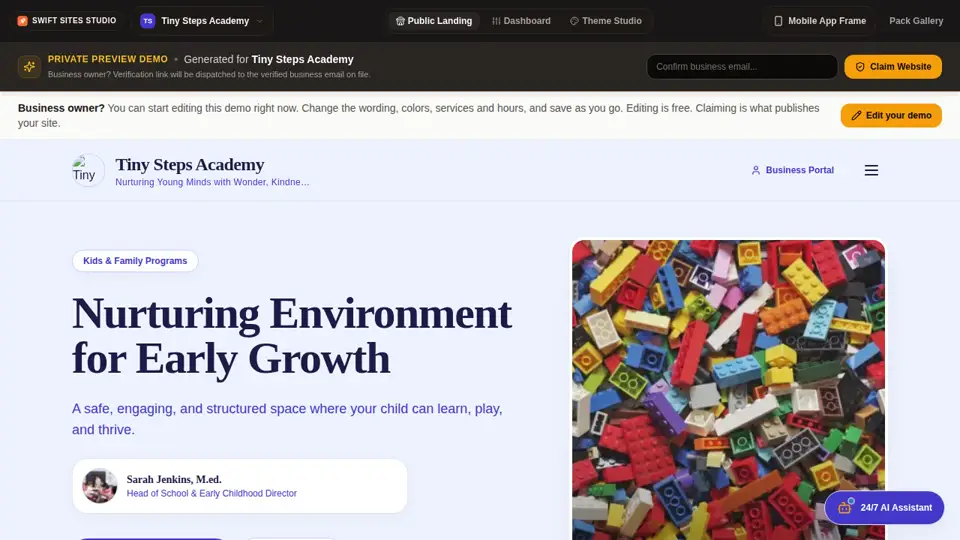Click the 'Head of School & Early Childhood Director' text
The width and height of the screenshot is (960, 540).
212,493
